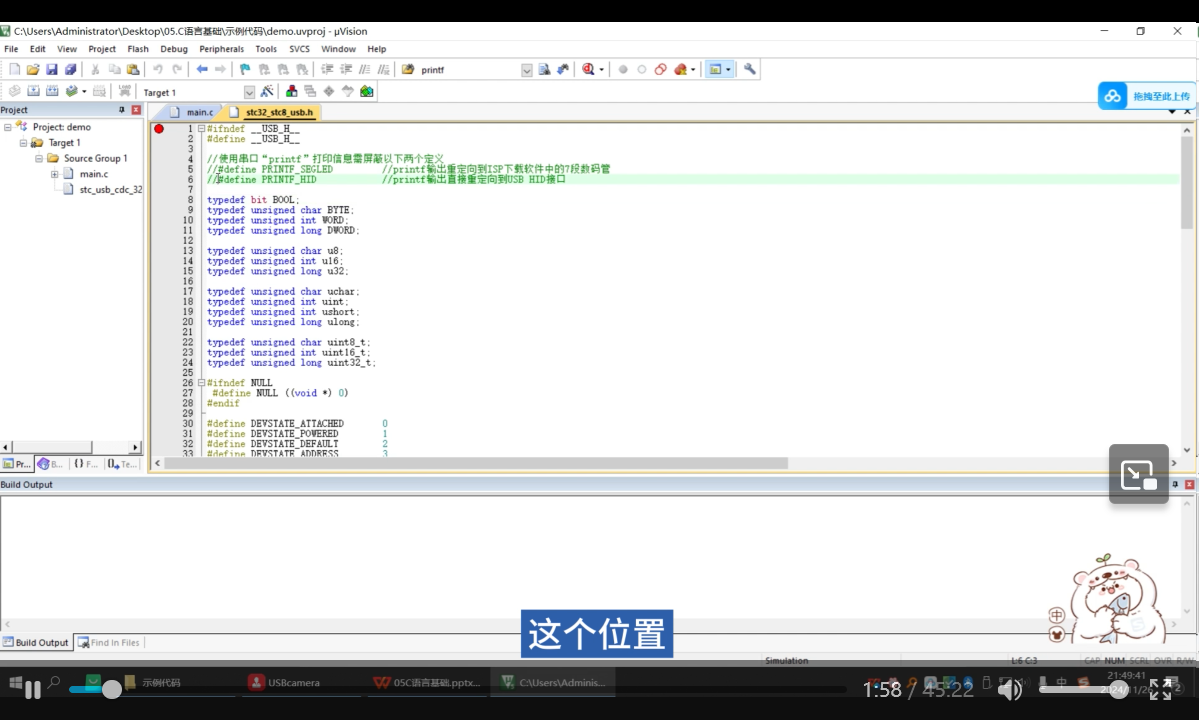The image size is (1199, 720).
Task: Open the Project menu
Action: pos(102,49)
